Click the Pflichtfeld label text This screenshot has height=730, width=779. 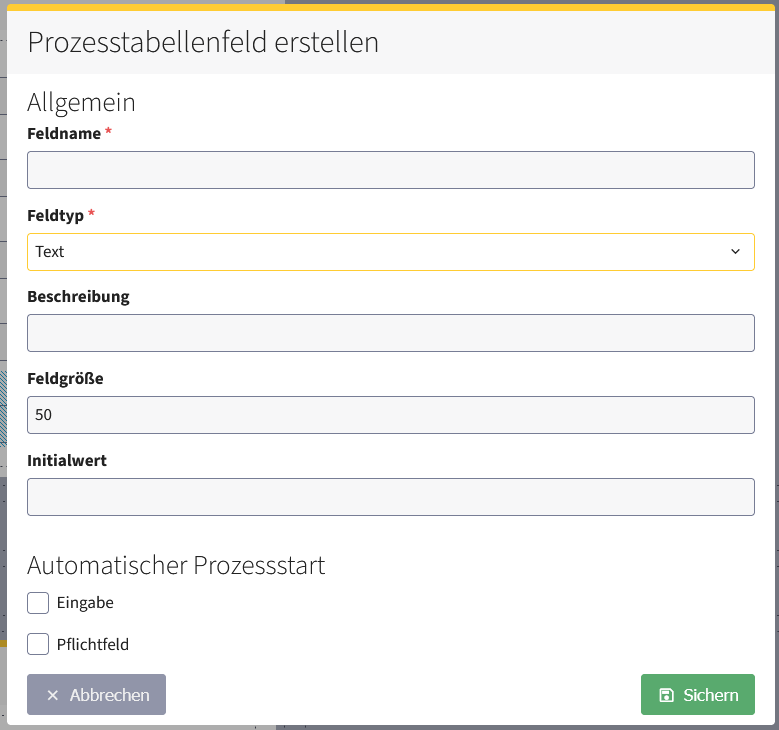[93, 644]
